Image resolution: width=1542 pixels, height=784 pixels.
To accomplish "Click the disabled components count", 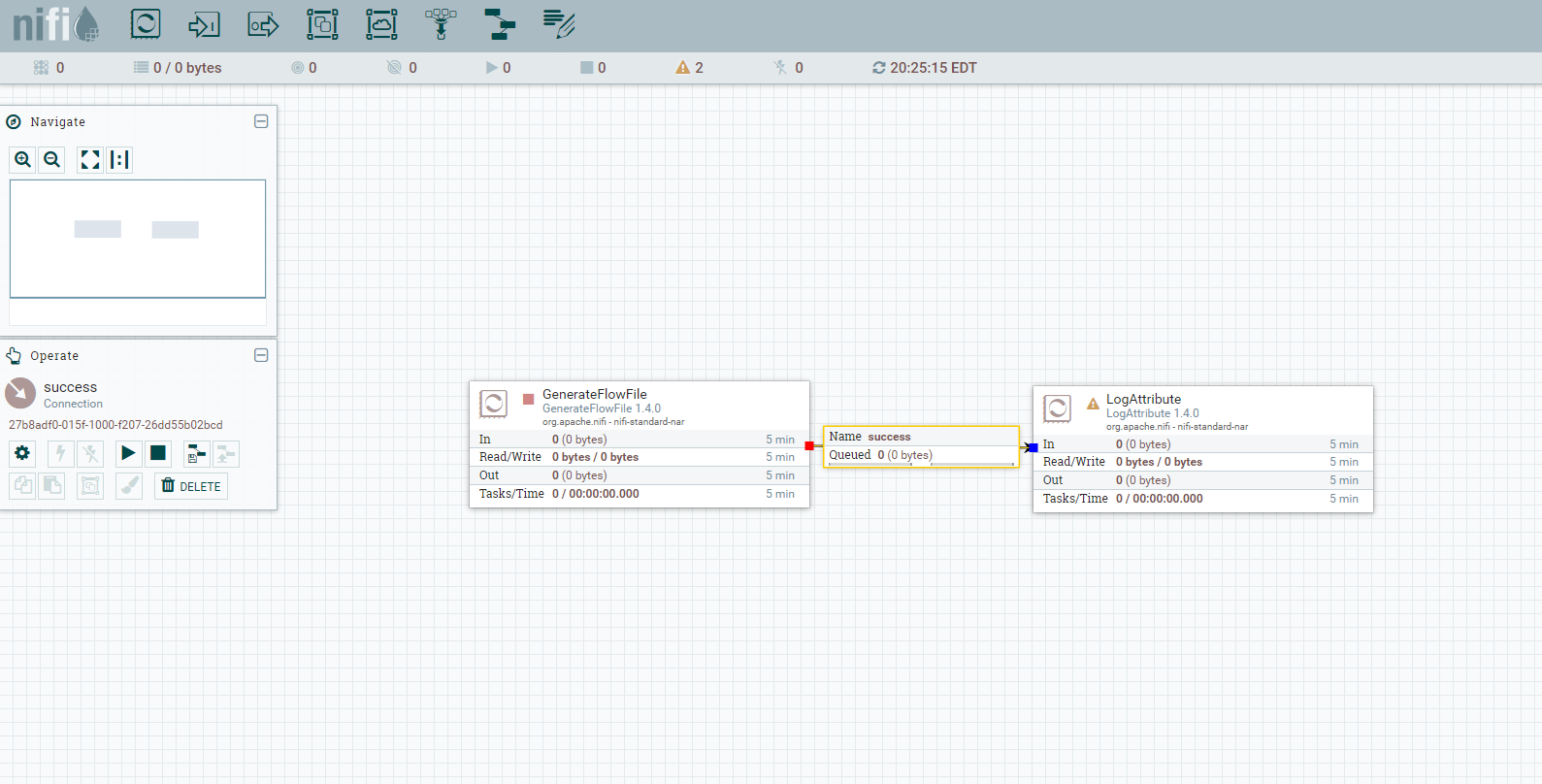I will pos(788,68).
